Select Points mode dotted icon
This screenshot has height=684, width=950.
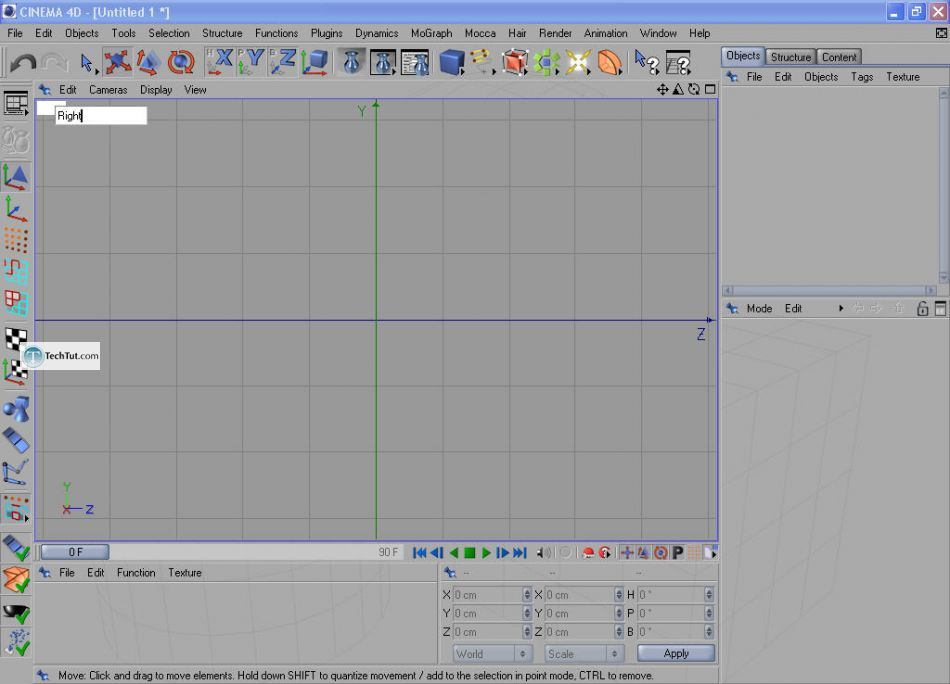click(x=16, y=240)
